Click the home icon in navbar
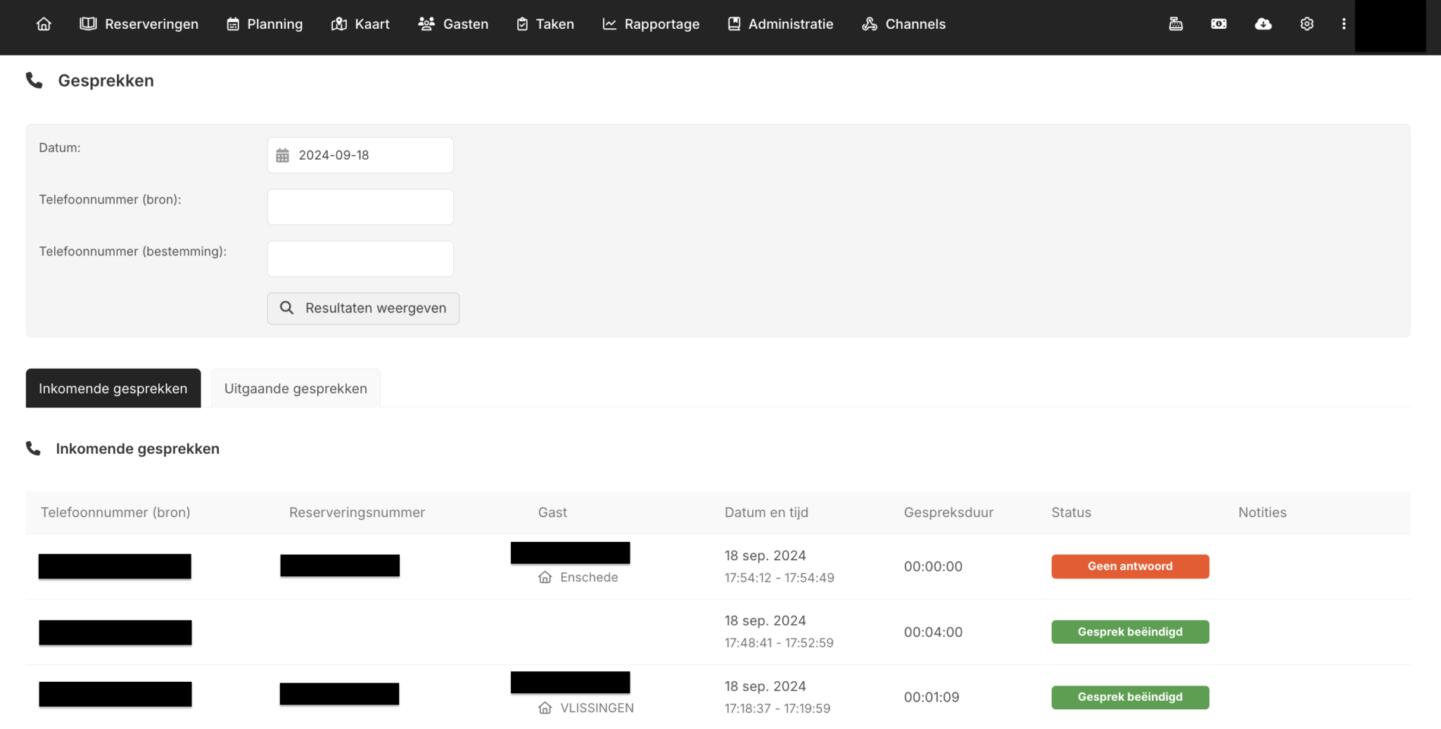This screenshot has height=729, width=1441. click(x=43, y=24)
